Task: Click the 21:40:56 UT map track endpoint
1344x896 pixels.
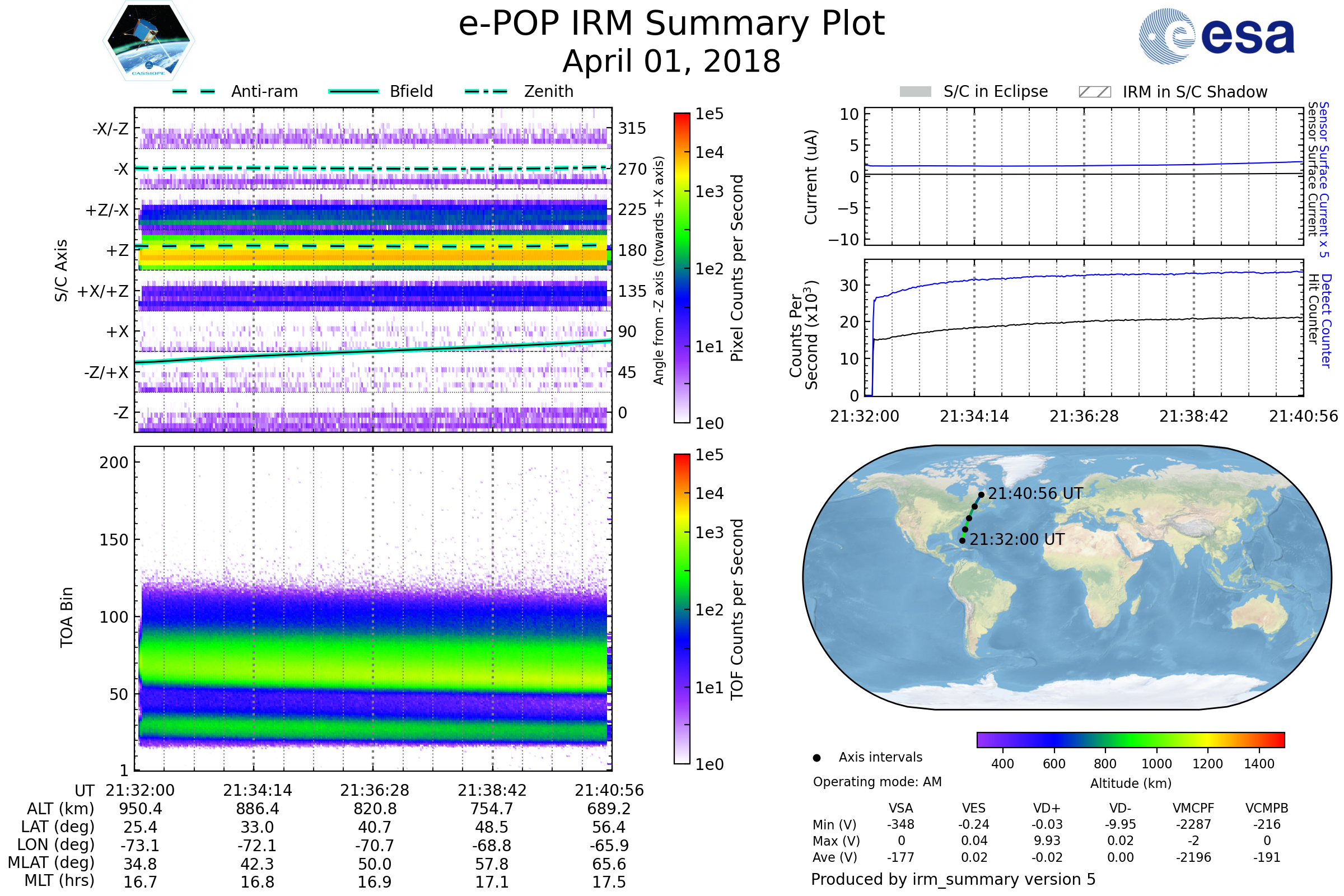Action: [981, 495]
